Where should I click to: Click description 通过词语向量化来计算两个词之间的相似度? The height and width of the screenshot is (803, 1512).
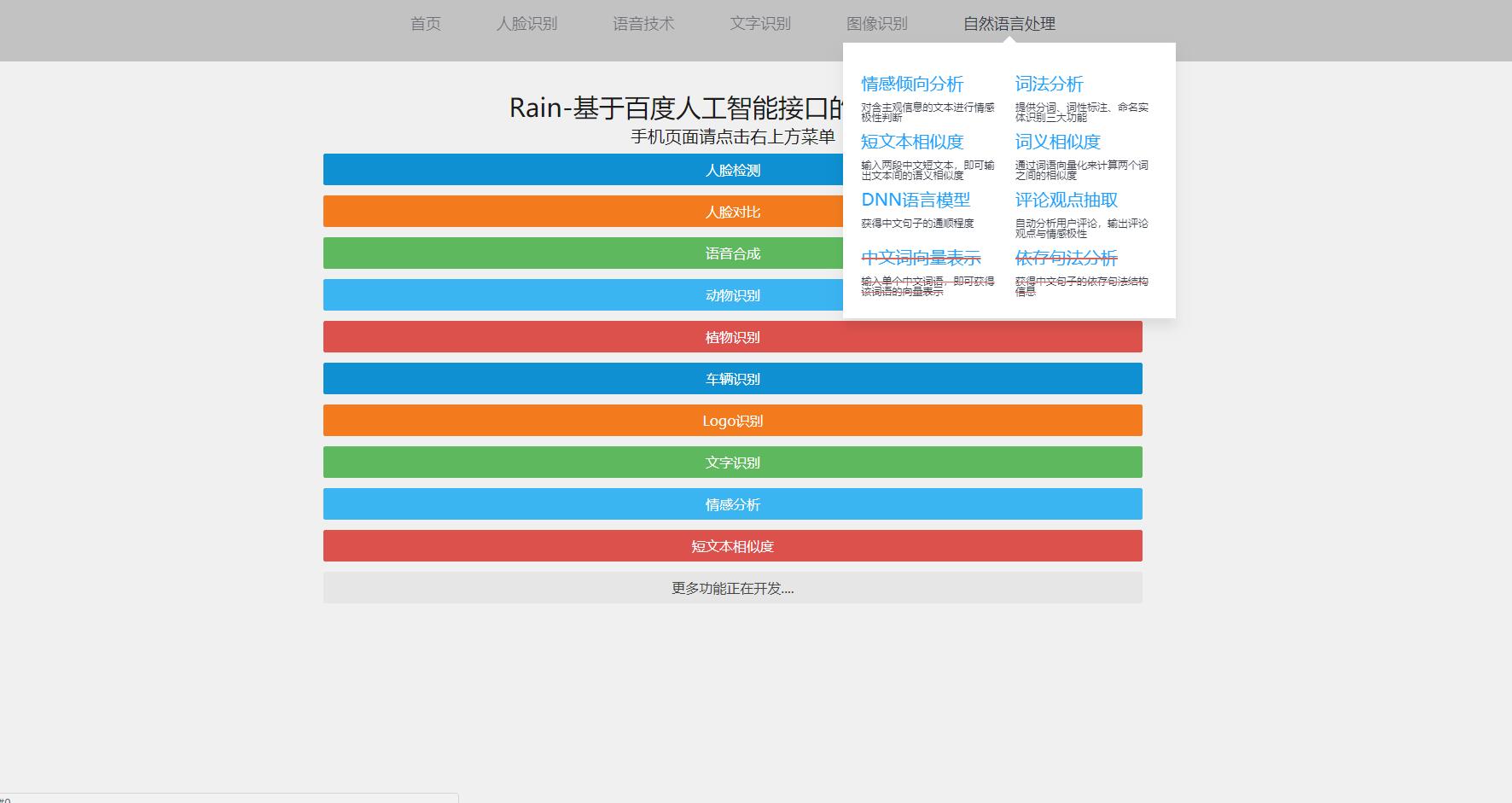pos(1081,171)
